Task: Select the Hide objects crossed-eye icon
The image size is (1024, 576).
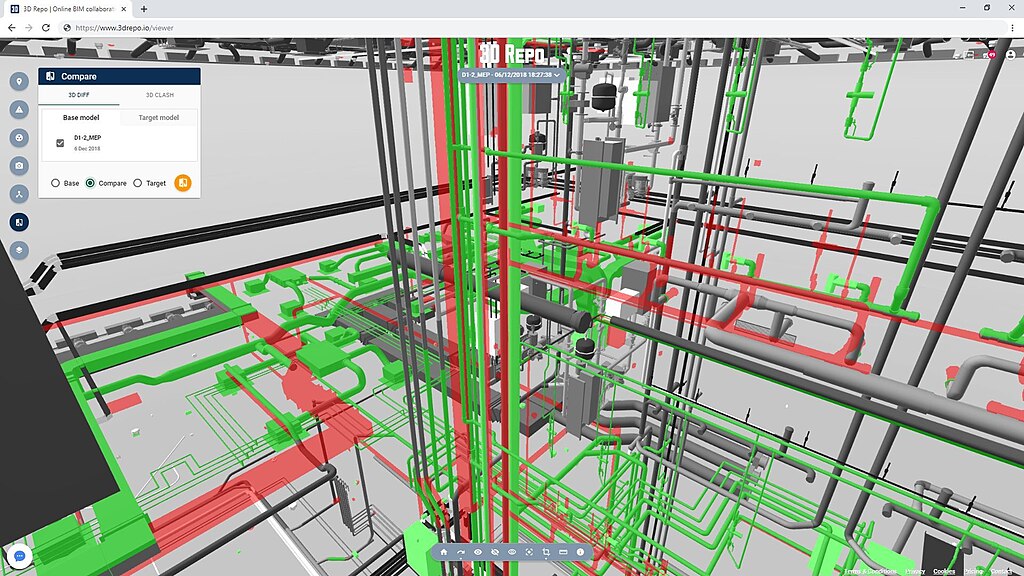Action: pyautogui.click(x=496, y=552)
